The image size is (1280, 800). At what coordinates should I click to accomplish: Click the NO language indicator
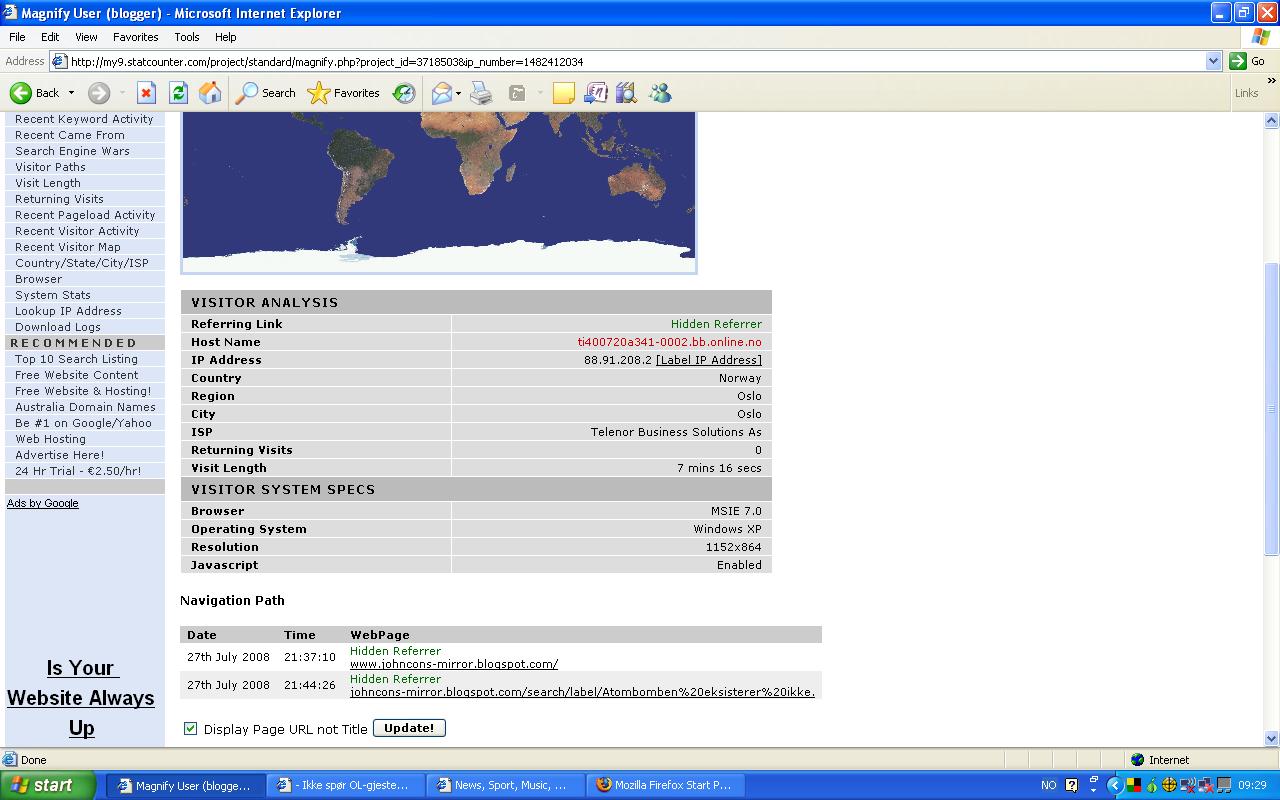click(1048, 785)
